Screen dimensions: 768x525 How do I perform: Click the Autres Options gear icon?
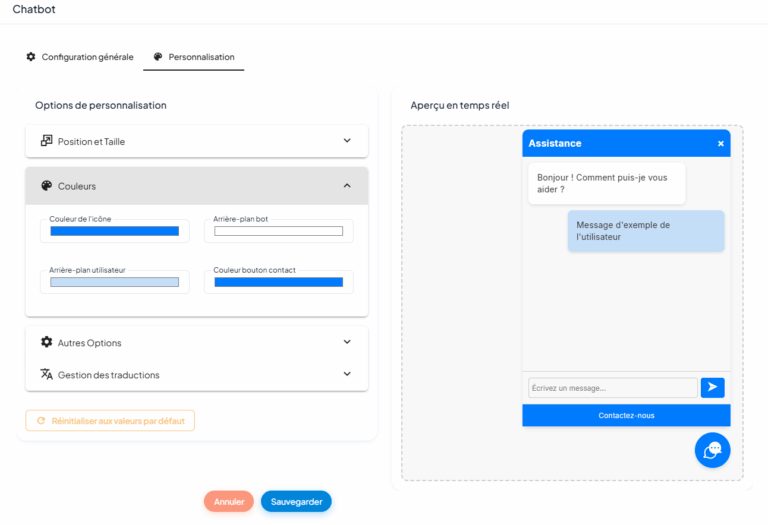(x=46, y=342)
